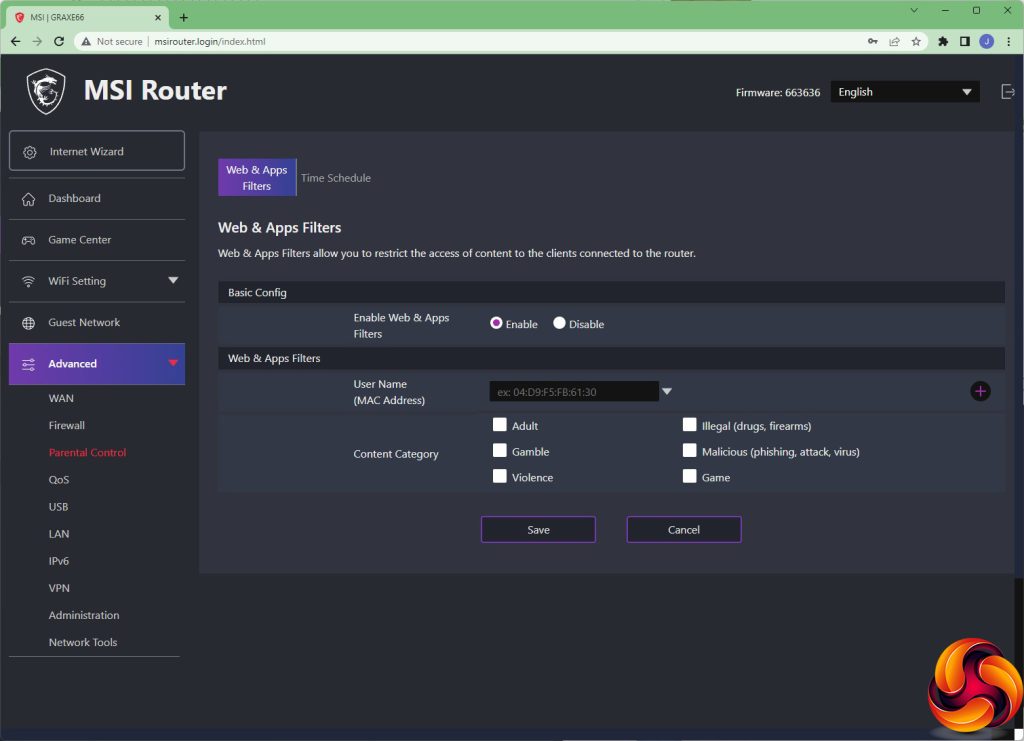
Task: Switch to the Time Schedule tab
Action: tap(336, 178)
